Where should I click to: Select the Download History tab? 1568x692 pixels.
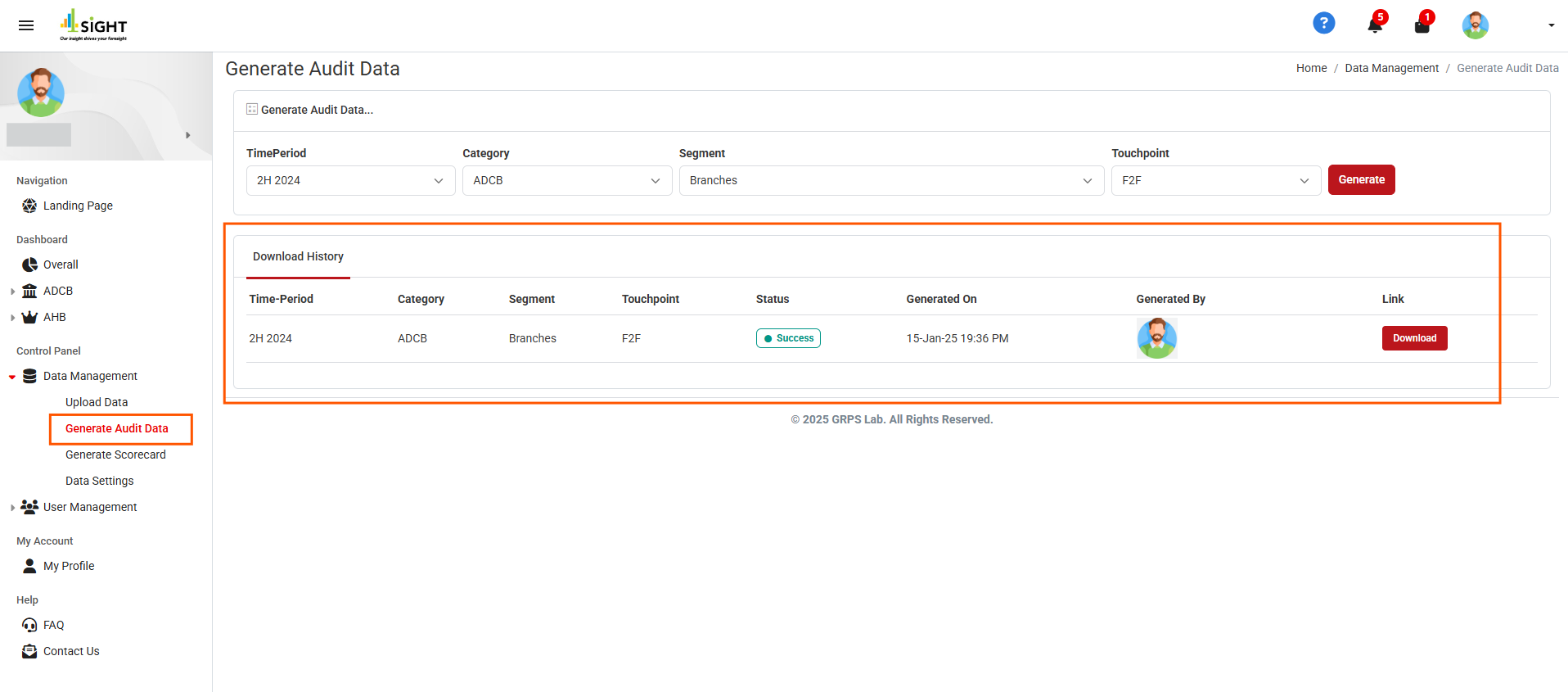(x=298, y=256)
